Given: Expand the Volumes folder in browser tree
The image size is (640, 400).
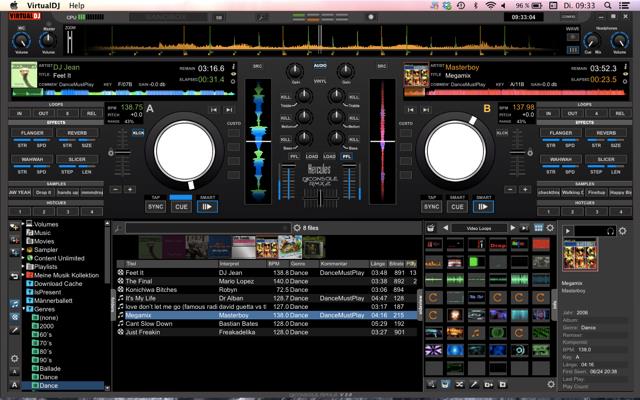Looking at the screenshot, I should 25,225.
